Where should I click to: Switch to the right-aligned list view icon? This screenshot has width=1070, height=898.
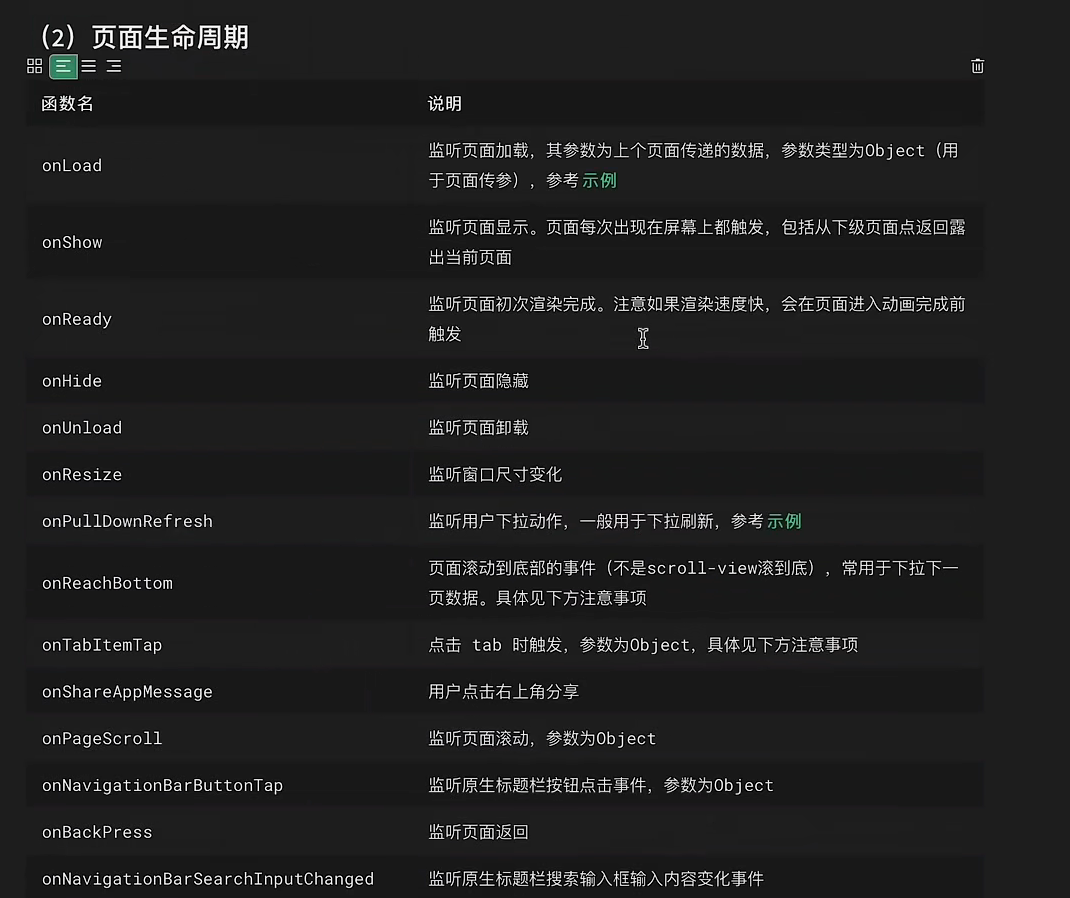[112, 66]
